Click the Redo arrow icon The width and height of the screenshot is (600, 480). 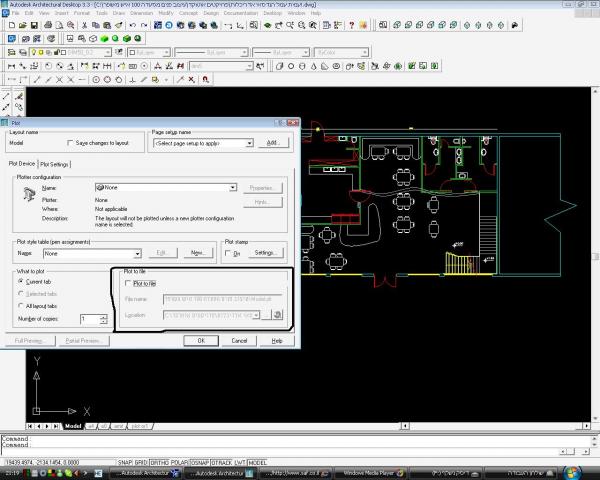[x=144, y=25]
